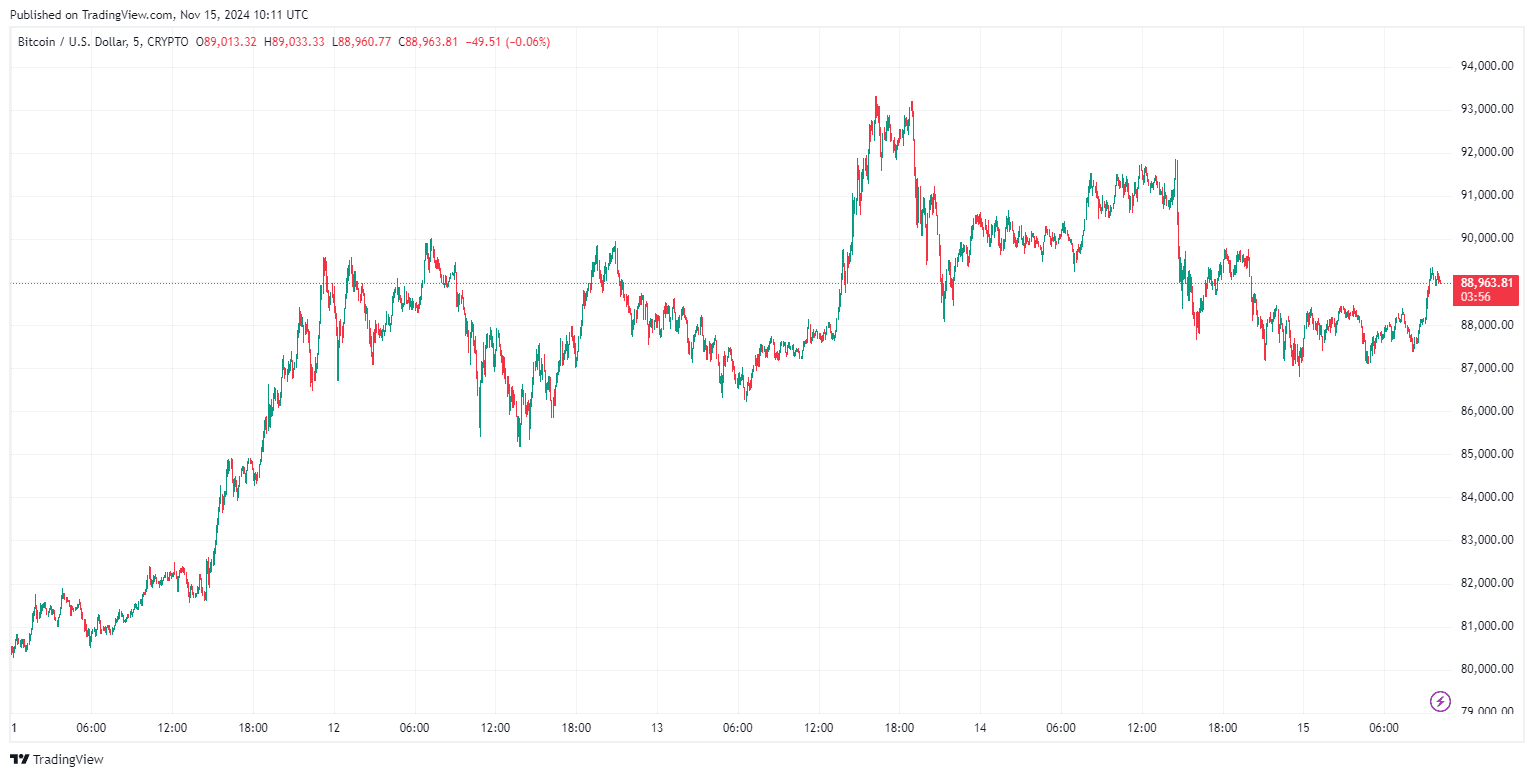Click the open value O89,013.32
Viewport: 1534px width, 777px height.
pos(226,42)
